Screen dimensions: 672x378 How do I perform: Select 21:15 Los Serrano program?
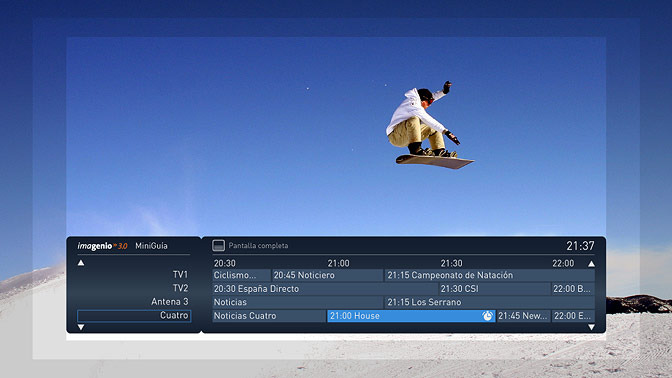pos(489,302)
